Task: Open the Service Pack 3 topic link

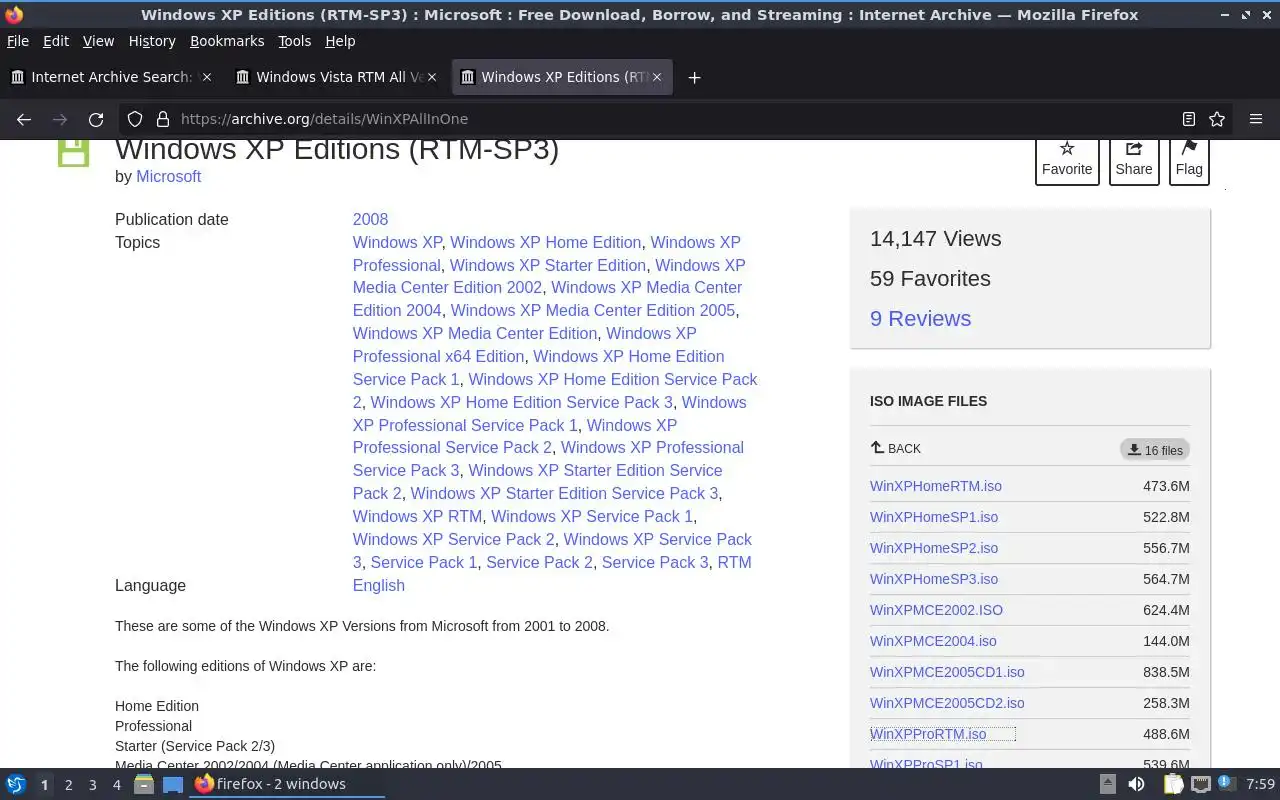Action: click(655, 562)
